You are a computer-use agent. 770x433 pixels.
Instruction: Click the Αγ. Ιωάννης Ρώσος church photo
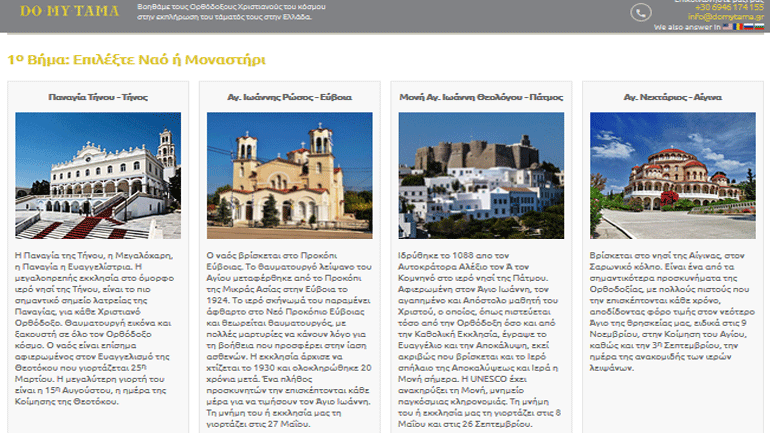click(289, 175)
